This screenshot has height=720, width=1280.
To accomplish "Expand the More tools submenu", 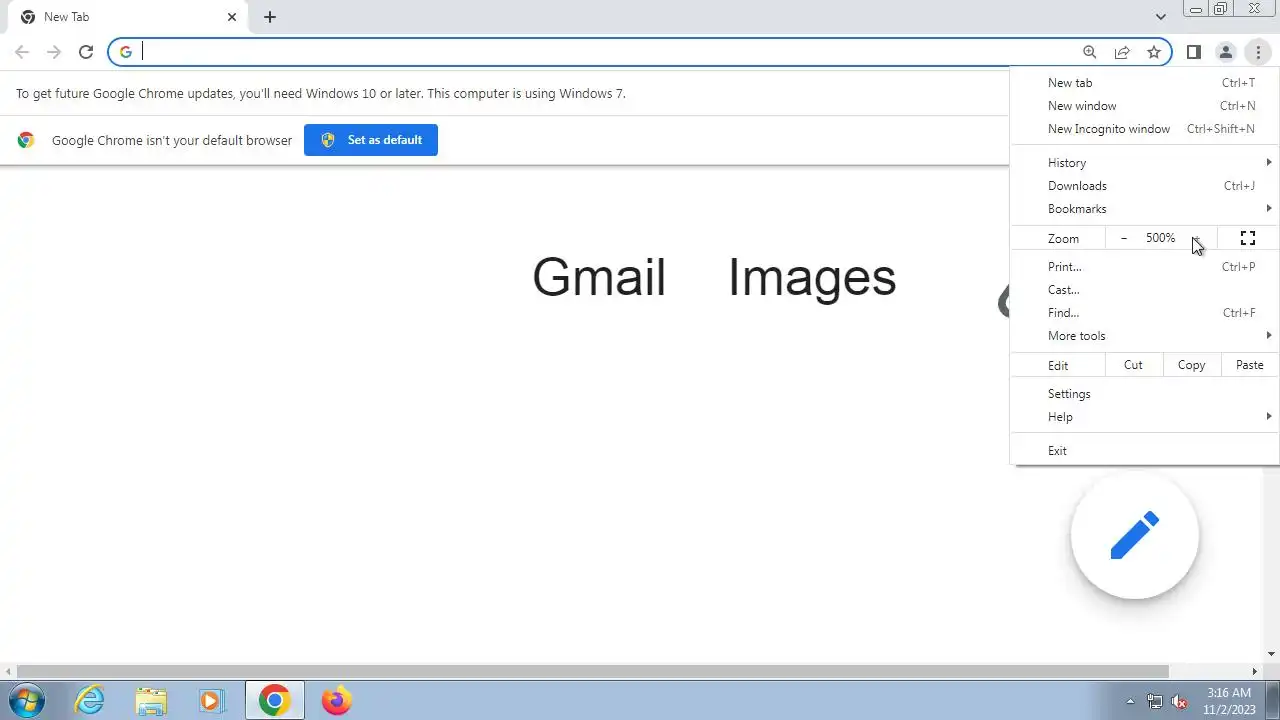I will tap(1145, 336).
